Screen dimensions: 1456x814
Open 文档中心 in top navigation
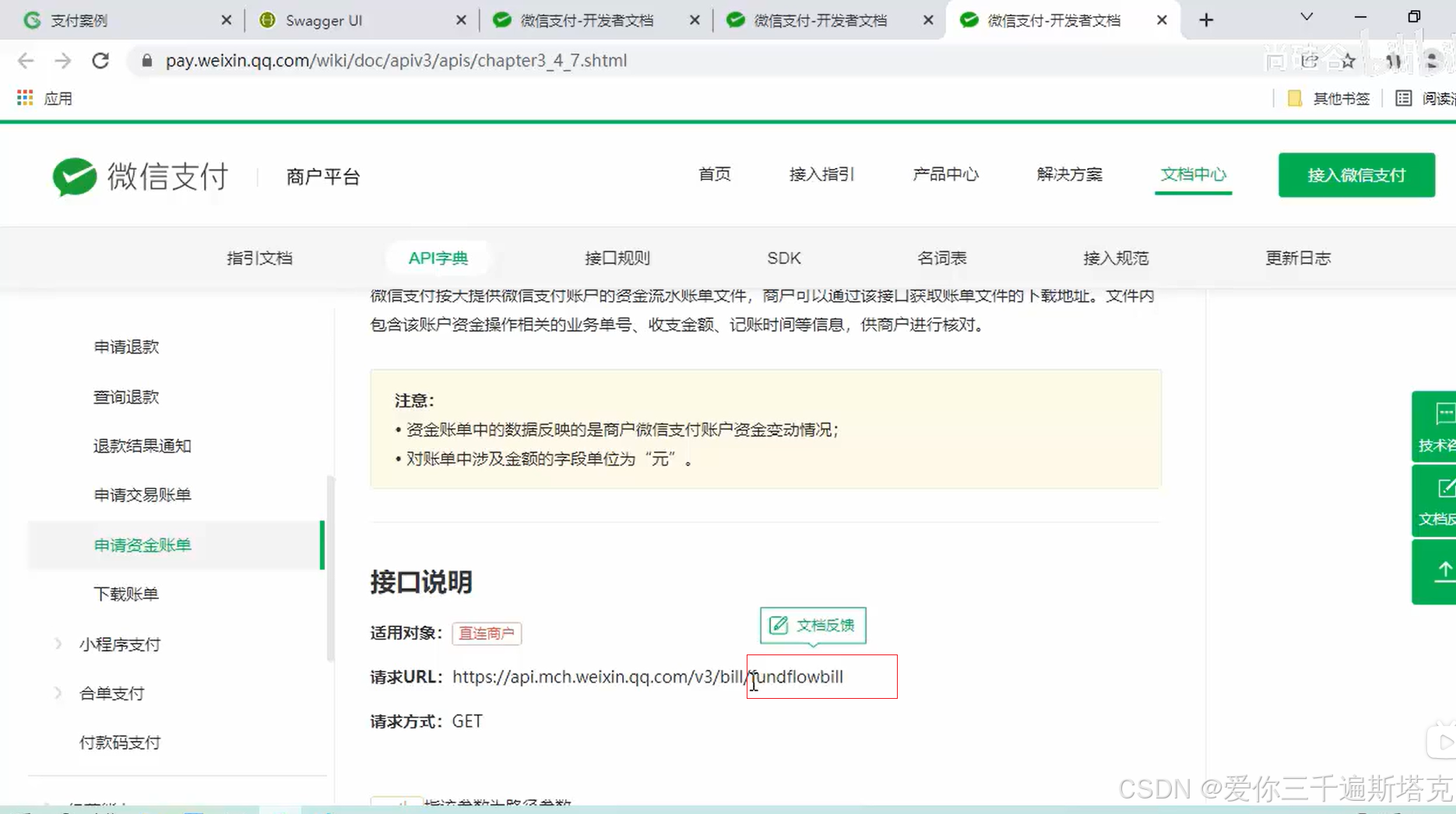(1193, 174)
